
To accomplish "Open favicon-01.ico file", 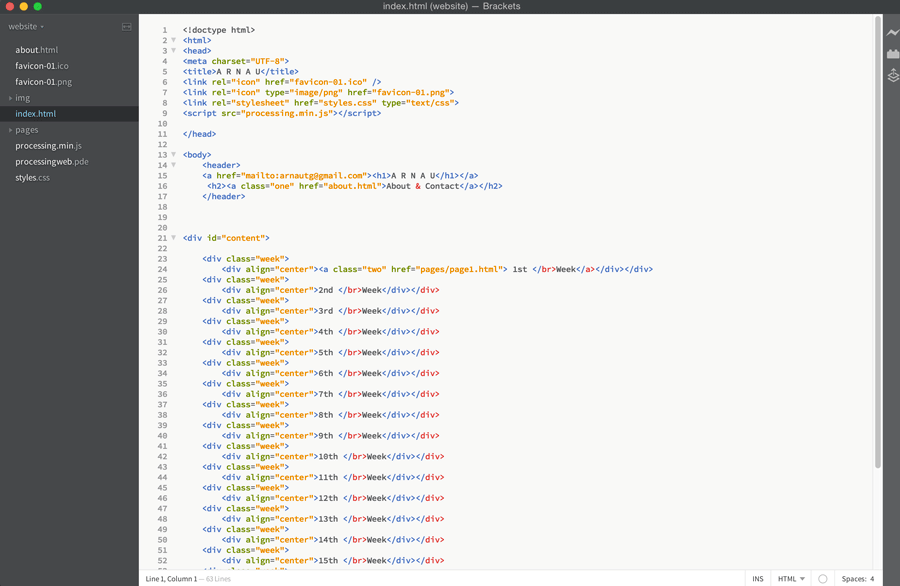I will (42, 66).
